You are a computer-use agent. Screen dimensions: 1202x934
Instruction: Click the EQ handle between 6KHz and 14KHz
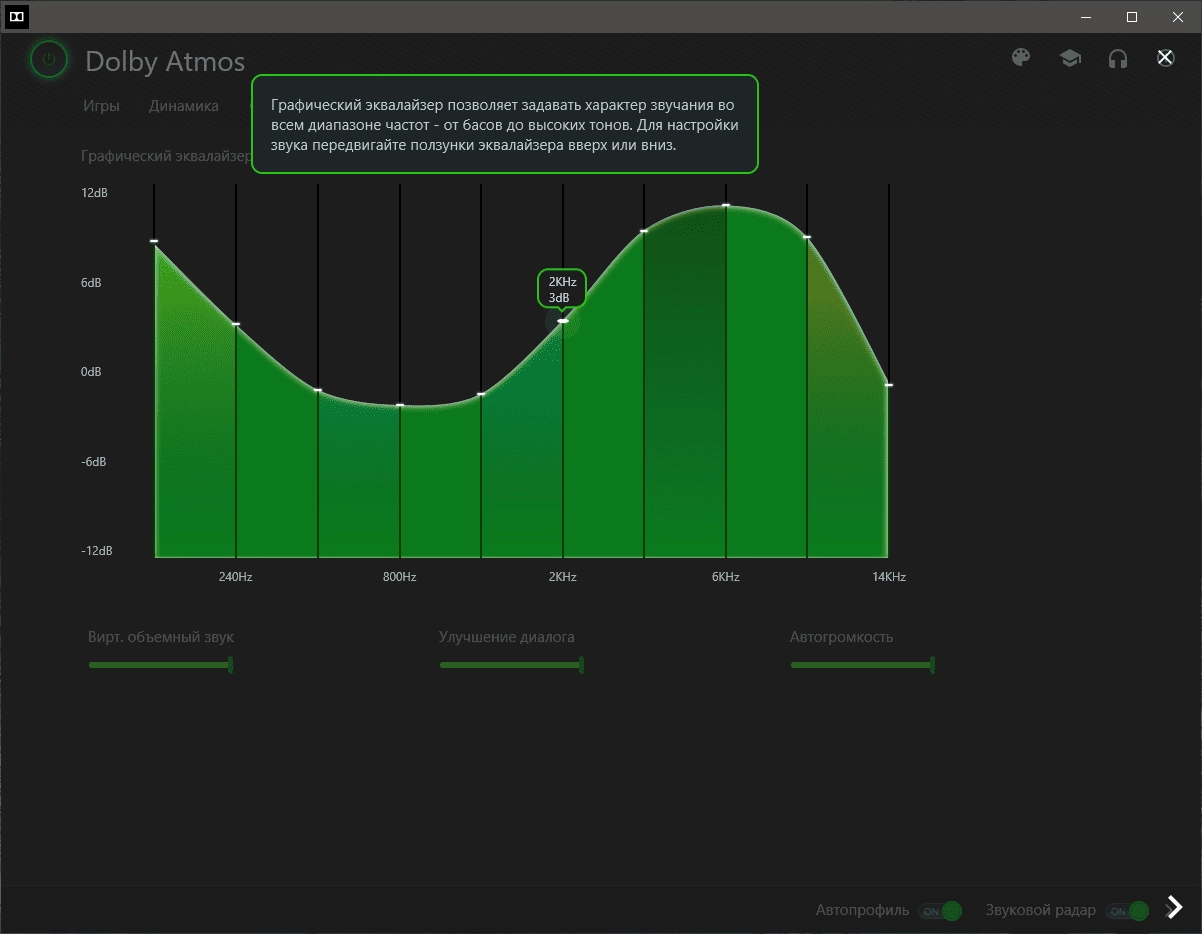click(x=807, y=237)
